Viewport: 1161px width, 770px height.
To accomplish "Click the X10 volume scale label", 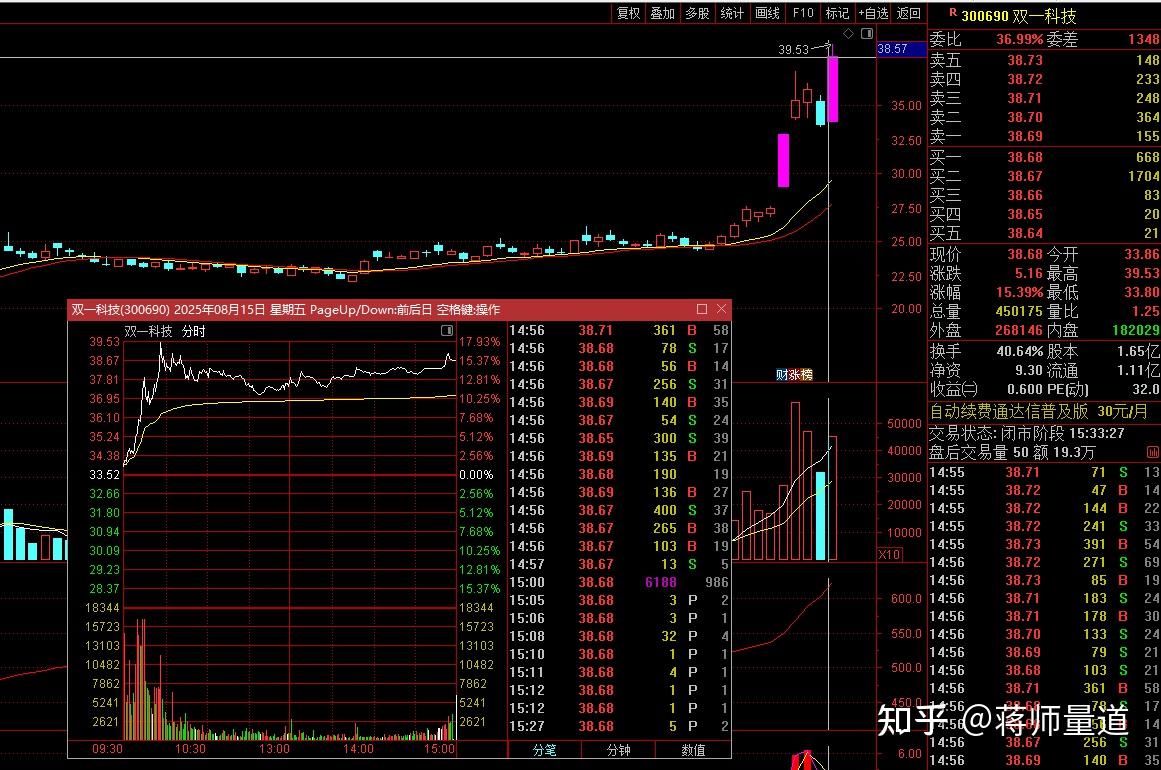I will coord(889,554).
